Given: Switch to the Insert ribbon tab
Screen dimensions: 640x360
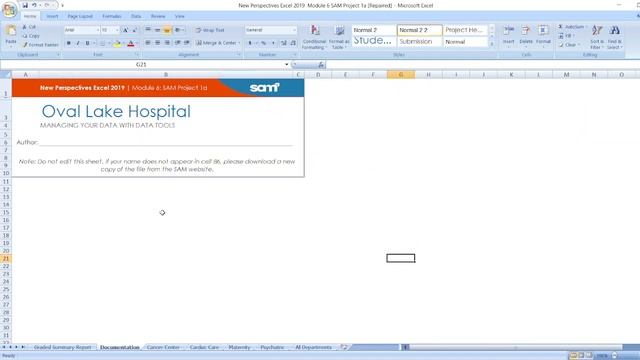Looking at the screenshot, I should point(52,16).
